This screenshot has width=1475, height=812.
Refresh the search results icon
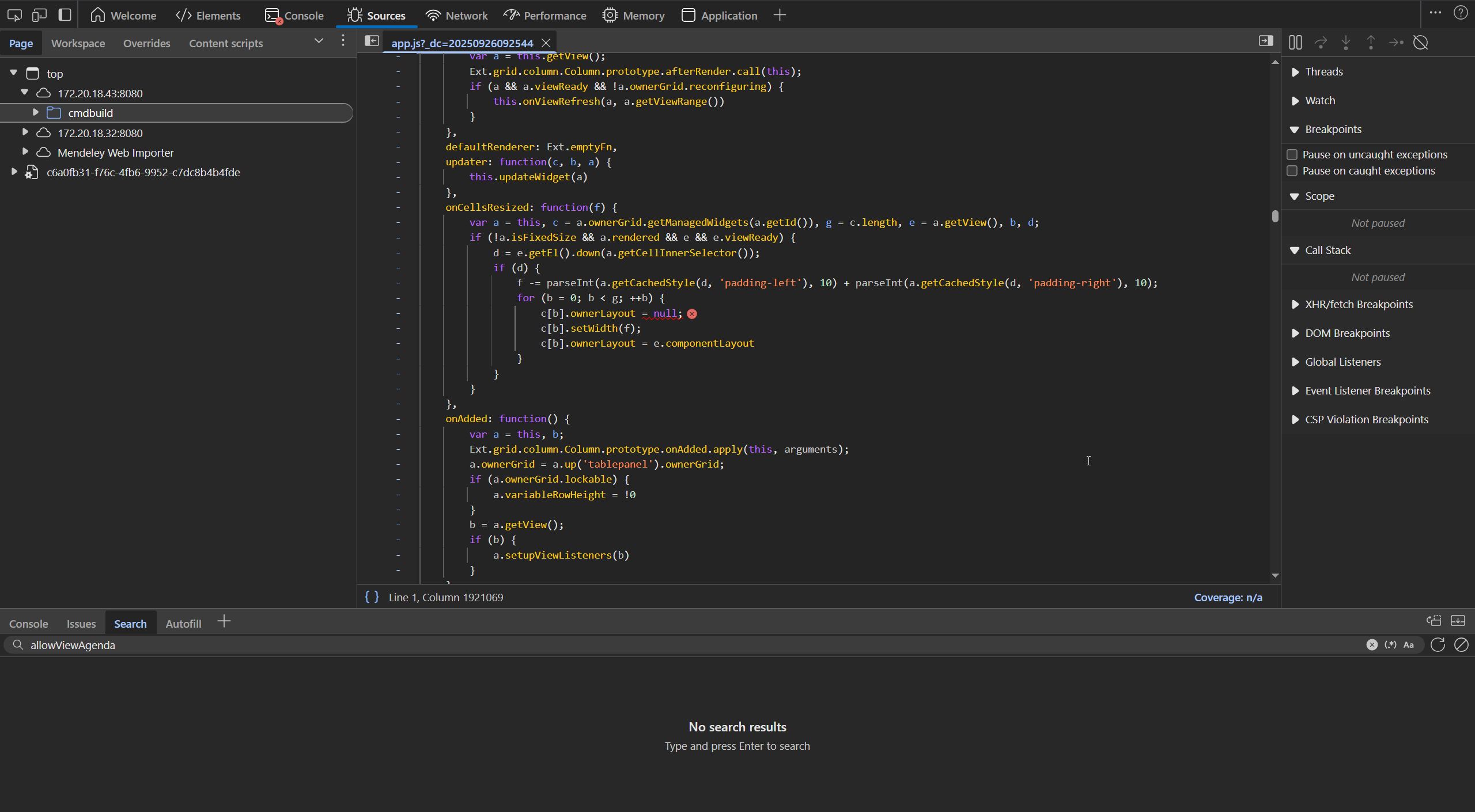[1438, 644]
